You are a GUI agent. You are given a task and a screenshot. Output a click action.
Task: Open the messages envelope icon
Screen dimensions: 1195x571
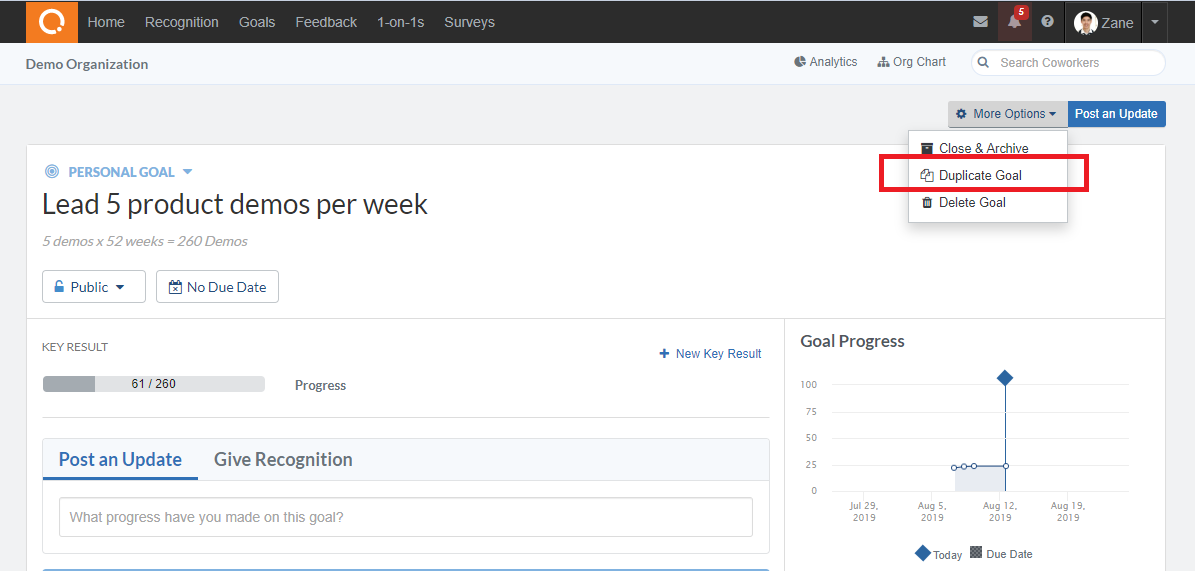980,22
